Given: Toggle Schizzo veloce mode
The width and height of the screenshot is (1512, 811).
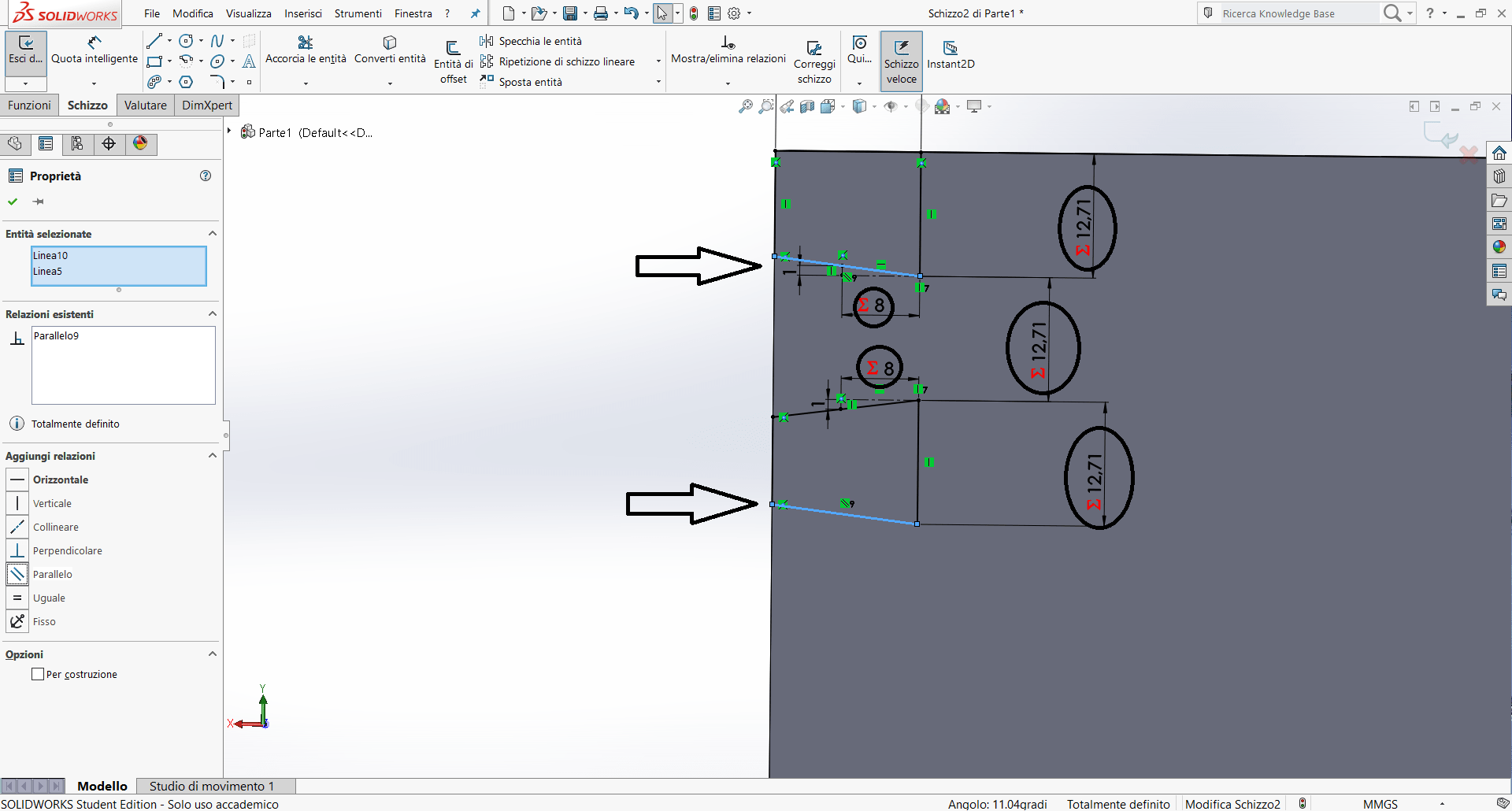Looking at the screenshot, I should tap(902, 61).
